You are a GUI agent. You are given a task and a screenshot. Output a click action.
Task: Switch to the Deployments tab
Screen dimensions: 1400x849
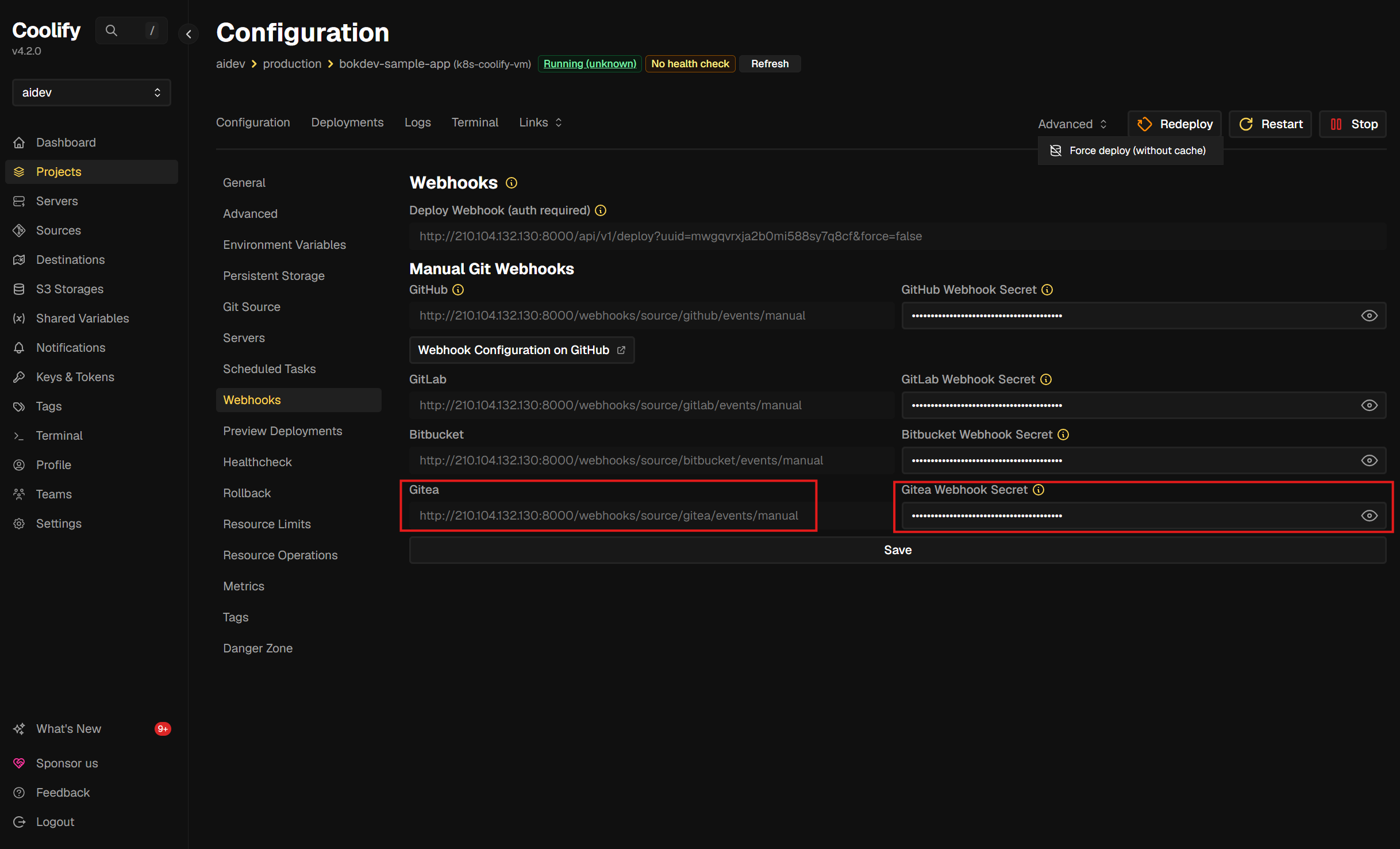point(347,122)
